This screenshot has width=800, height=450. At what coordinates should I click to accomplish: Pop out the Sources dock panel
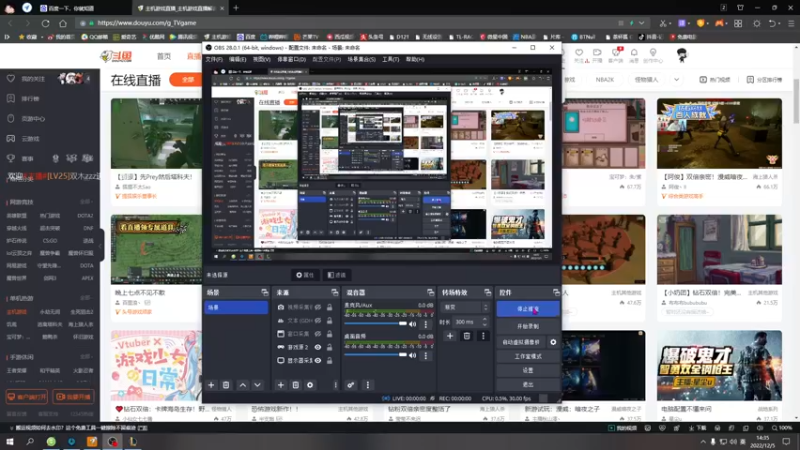click(x=334, y=292)
